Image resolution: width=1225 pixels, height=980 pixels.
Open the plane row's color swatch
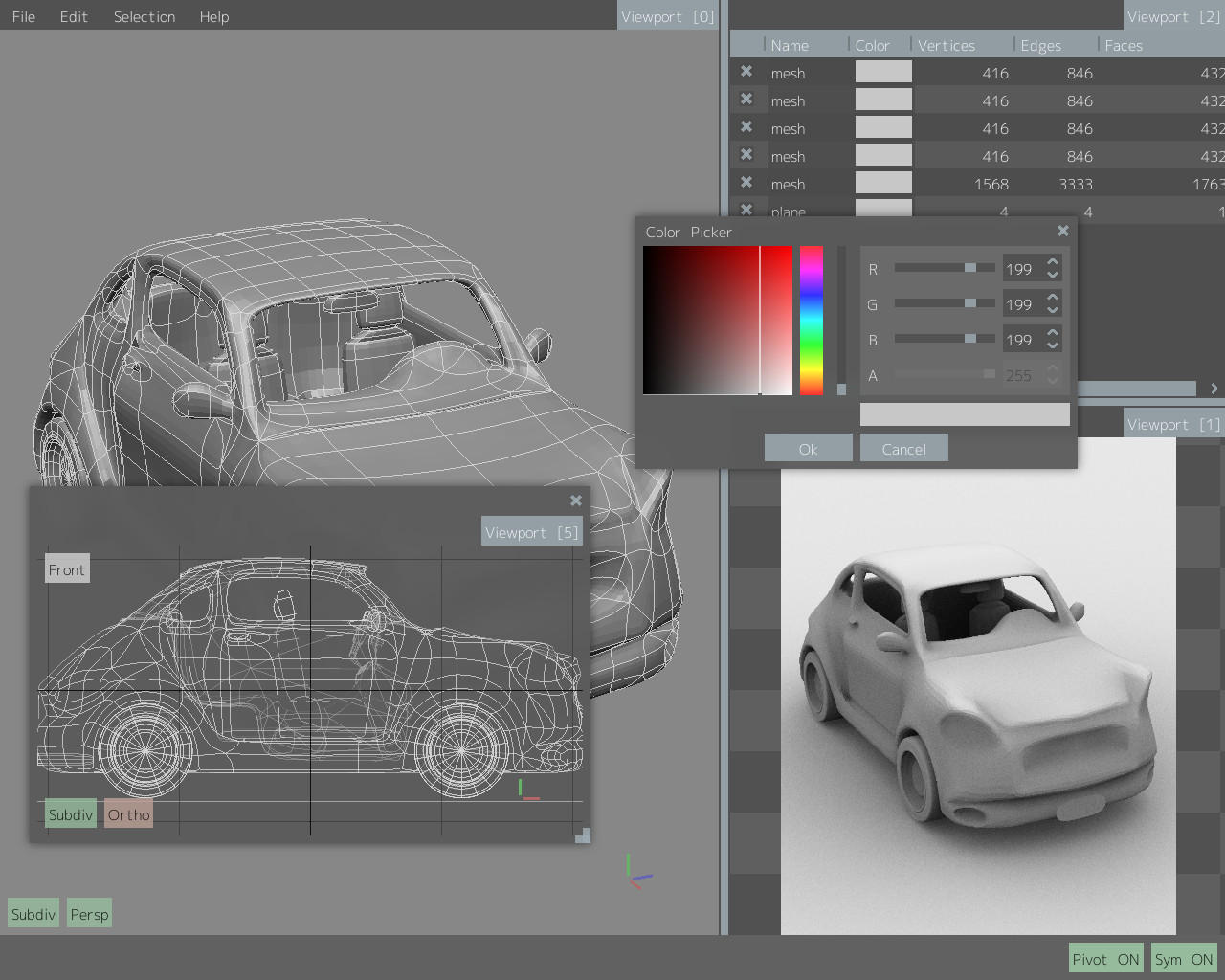(x=883, y=209)
